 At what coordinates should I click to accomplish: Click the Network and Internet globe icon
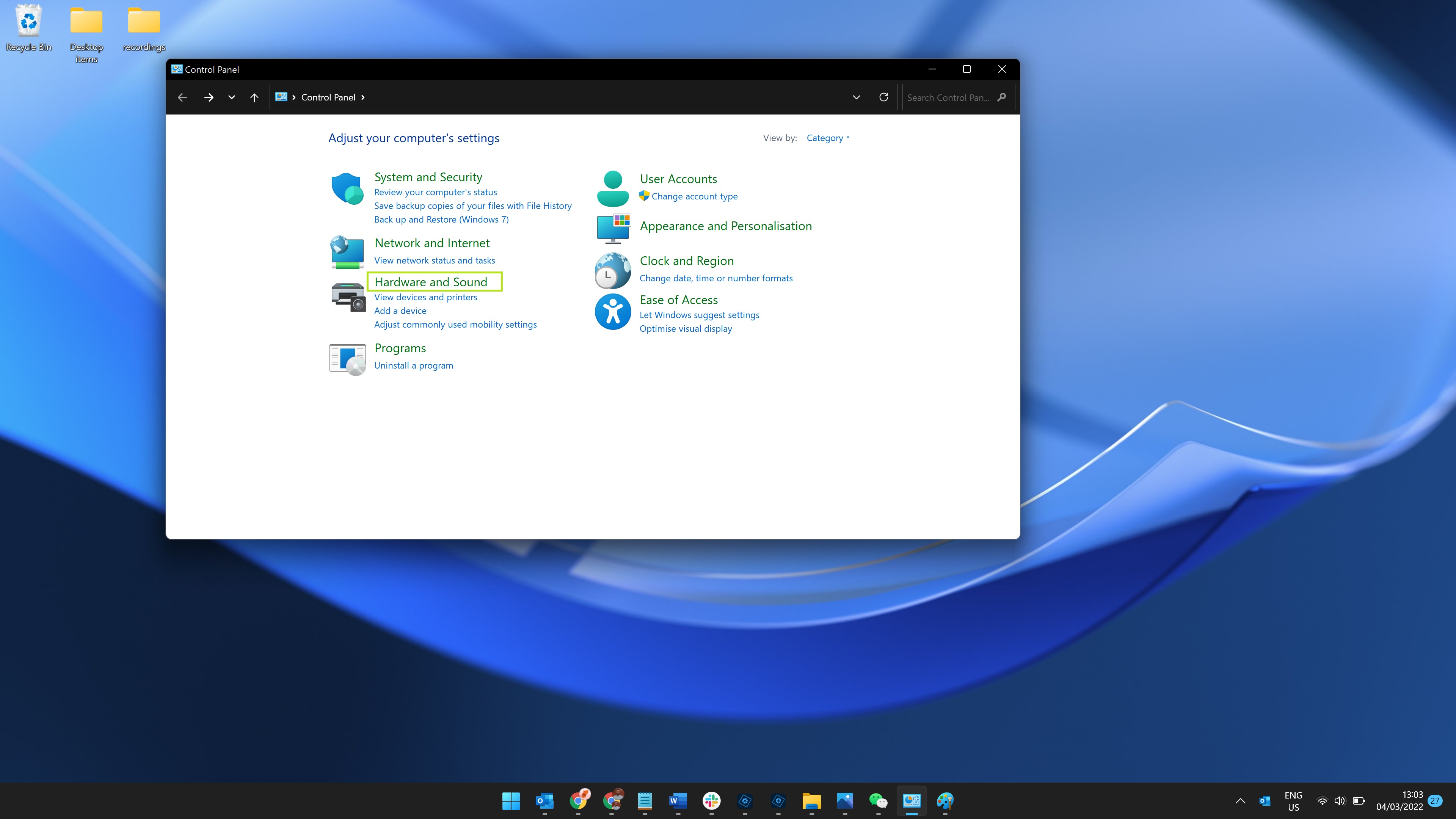tap(347, 253)
